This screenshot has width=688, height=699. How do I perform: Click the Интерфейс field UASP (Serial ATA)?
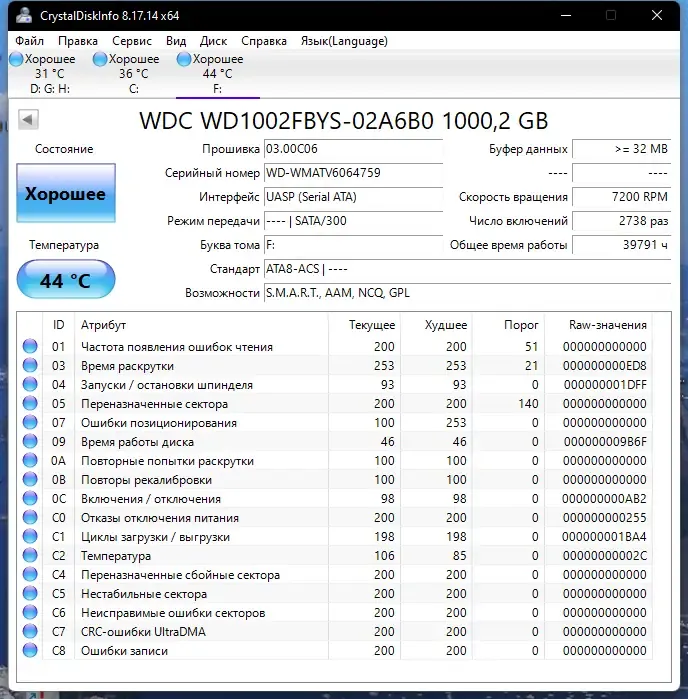tap(353, 197)
